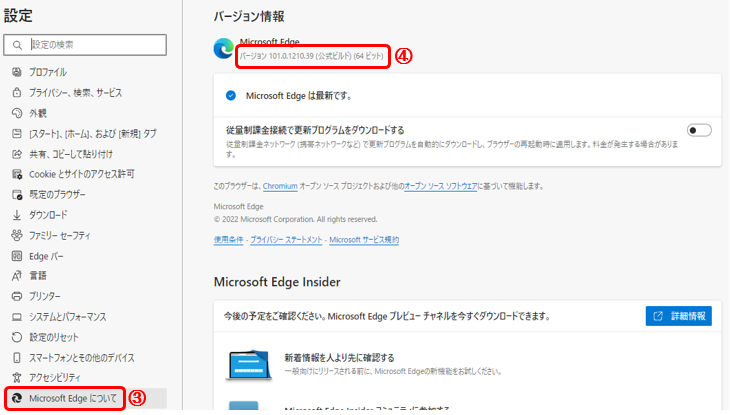This screenshot has height=415, width=730.
Task: Click the Edge logo beside 'Microsoft Edge について'
Action: tap(17, 398)
